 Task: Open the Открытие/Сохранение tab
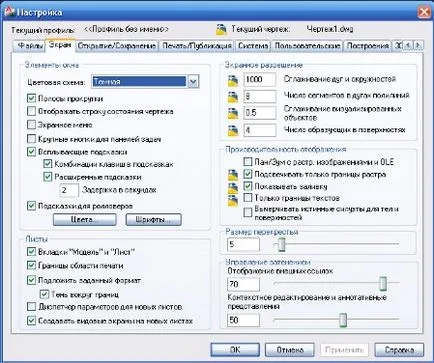(117, 46)
